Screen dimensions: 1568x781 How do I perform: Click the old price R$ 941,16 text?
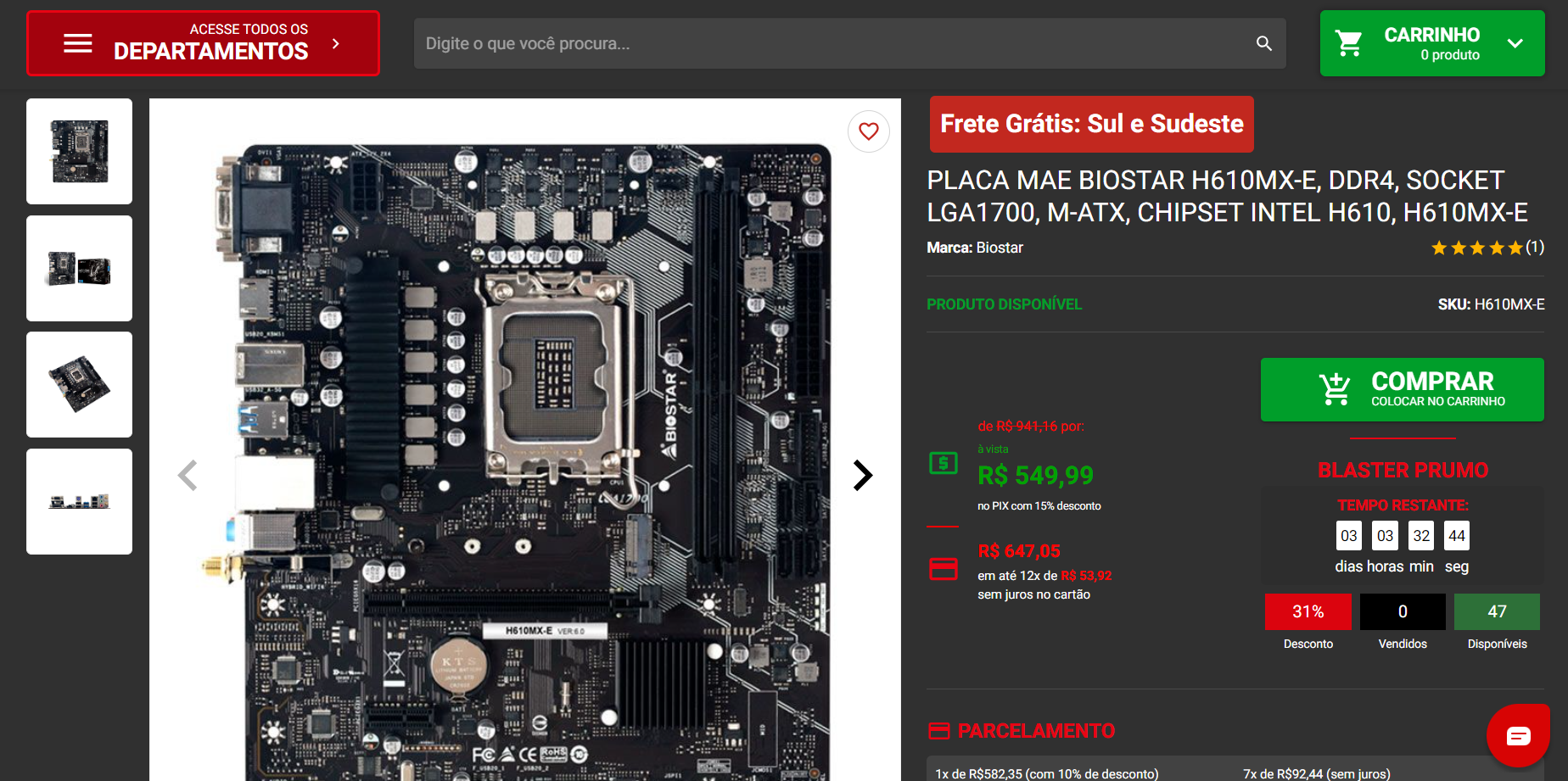click(1027, 426)
